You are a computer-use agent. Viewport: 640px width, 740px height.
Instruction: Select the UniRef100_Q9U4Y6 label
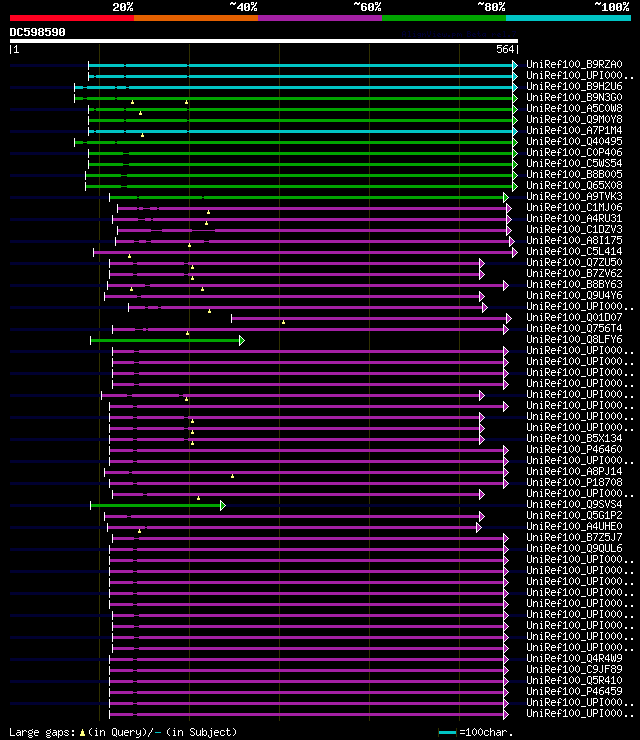click(x=574, y=295)
